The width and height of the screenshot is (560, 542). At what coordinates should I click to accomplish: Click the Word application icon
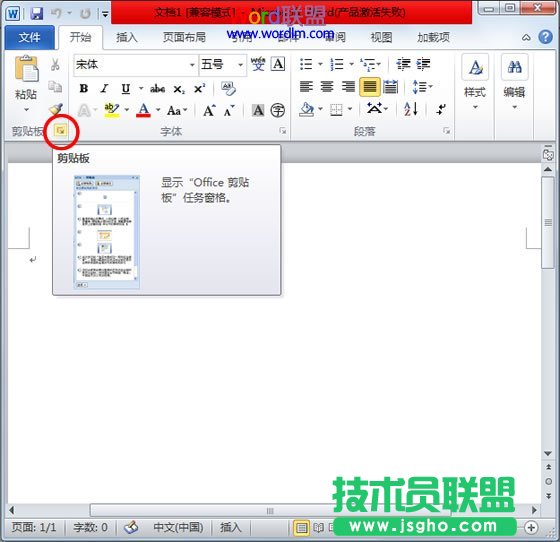(x=13, y=14)
